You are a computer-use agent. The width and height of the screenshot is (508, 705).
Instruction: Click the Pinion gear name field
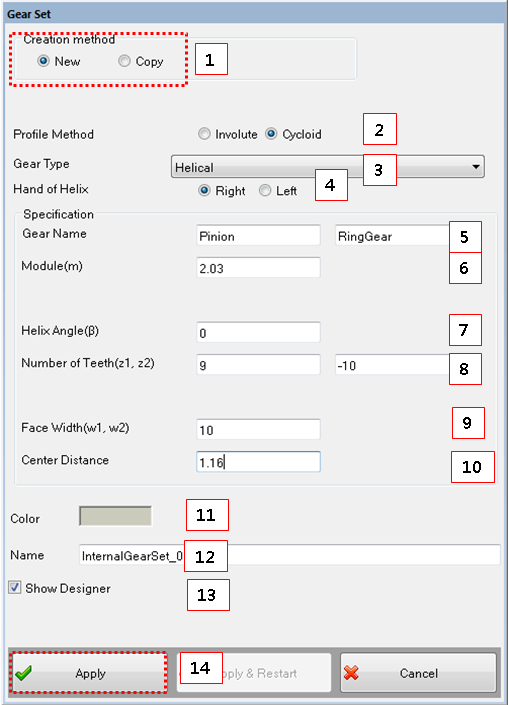[258, 236]
